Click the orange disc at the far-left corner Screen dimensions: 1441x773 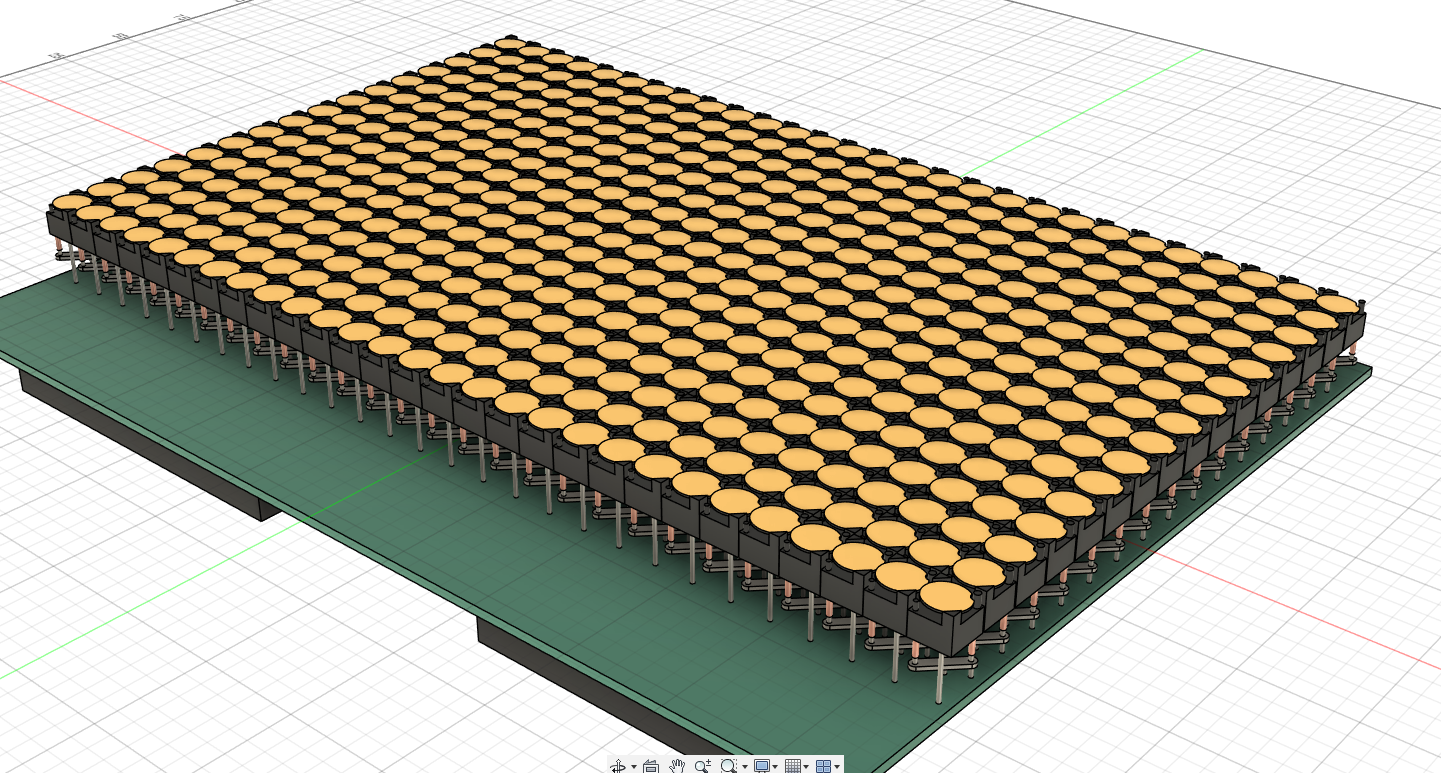click(70, 204)
